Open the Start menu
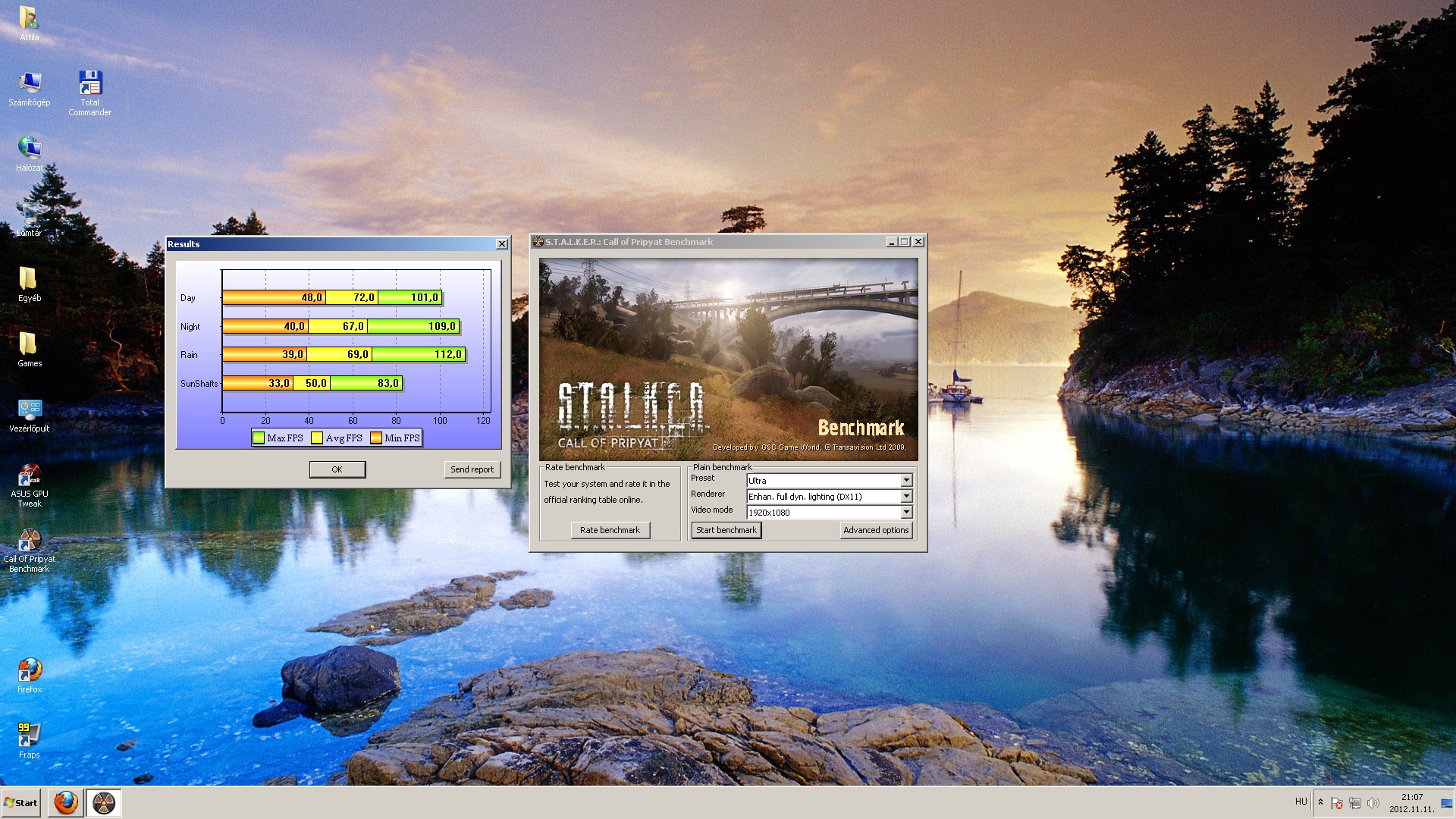 coord(20,802)
